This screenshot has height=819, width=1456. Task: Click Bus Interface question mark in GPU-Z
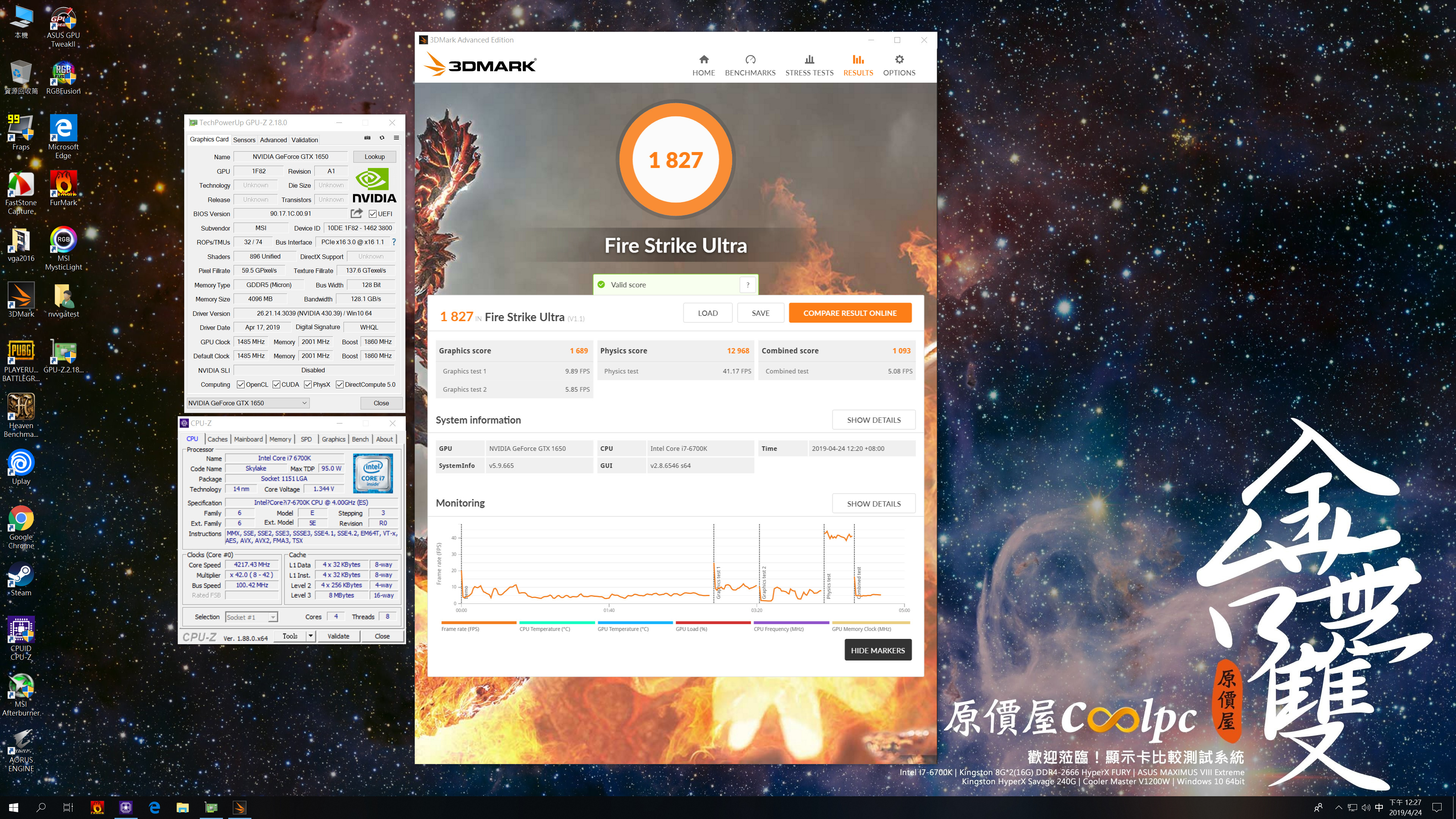(394, 242)
